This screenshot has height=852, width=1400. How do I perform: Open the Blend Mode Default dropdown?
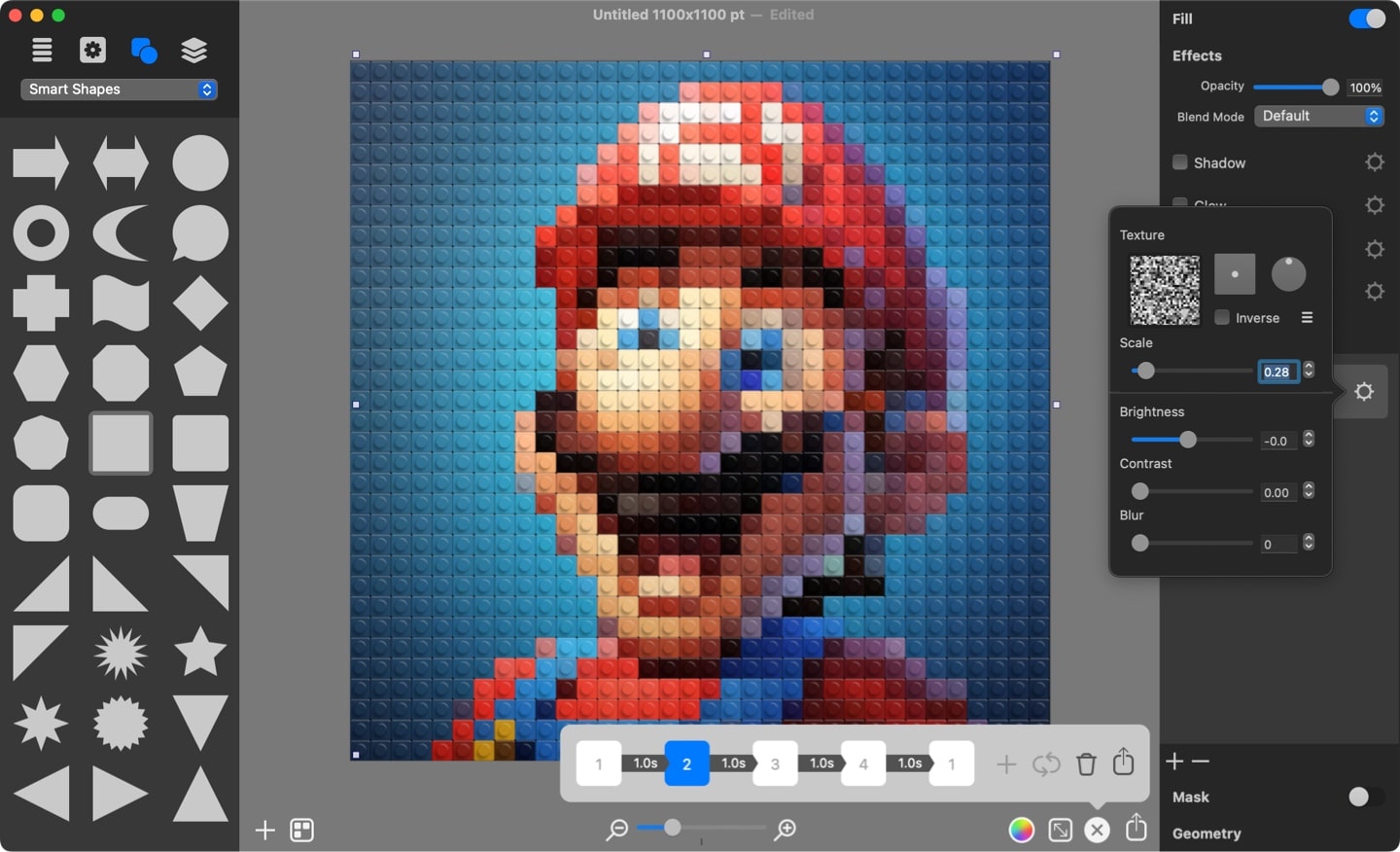click(1319, 116)
